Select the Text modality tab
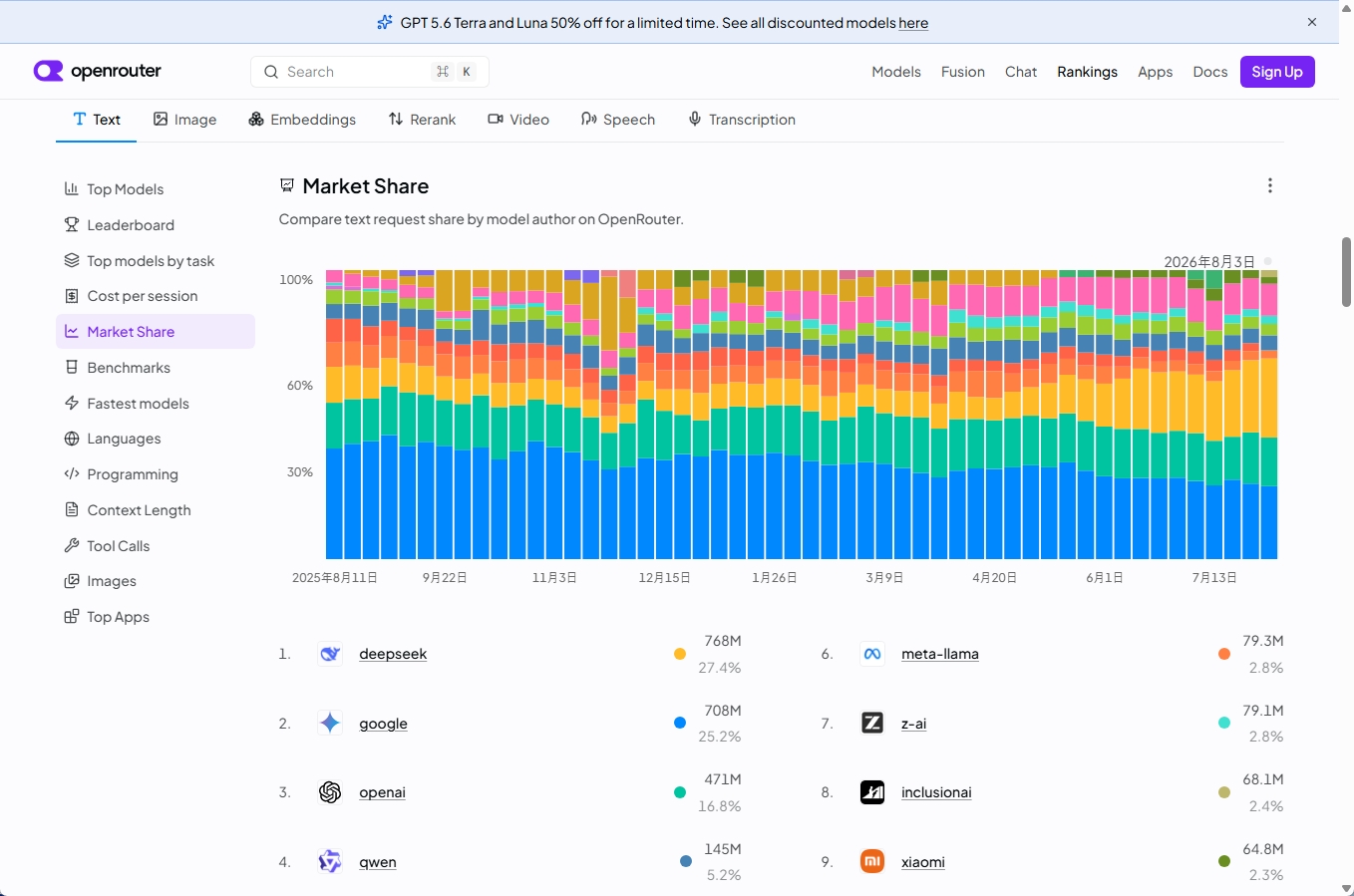This screenshot has width=1354, height=896. [x=97, y=120]
